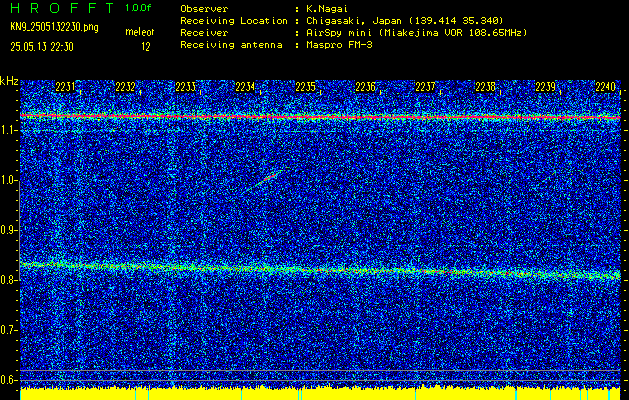This screenshot has width=629, height=400.
Task: Click the 2236 time marker
Action: point(365,87)
